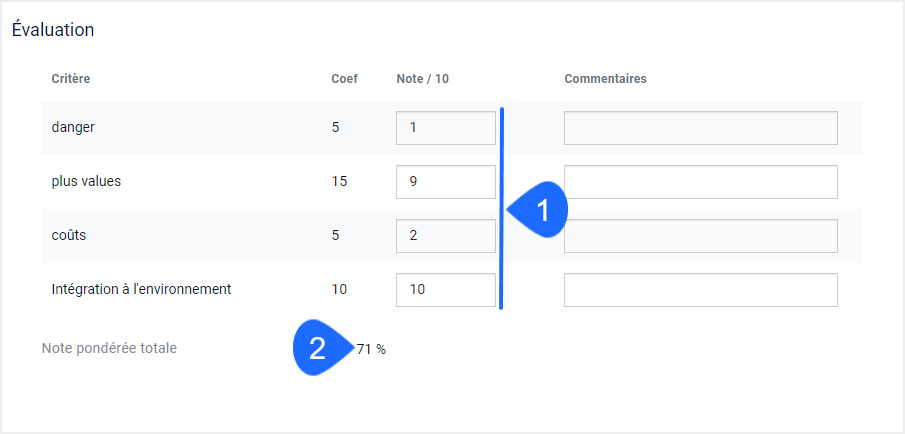
Task: Click the 71 % weighted total value
Action: pos(371,349)
